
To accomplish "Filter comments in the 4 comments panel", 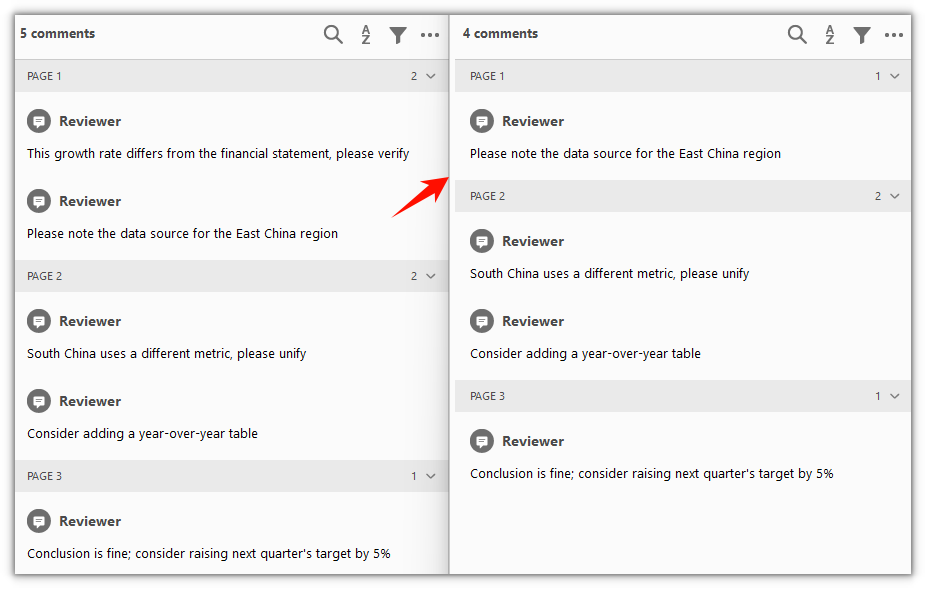I will pos(862,35).
